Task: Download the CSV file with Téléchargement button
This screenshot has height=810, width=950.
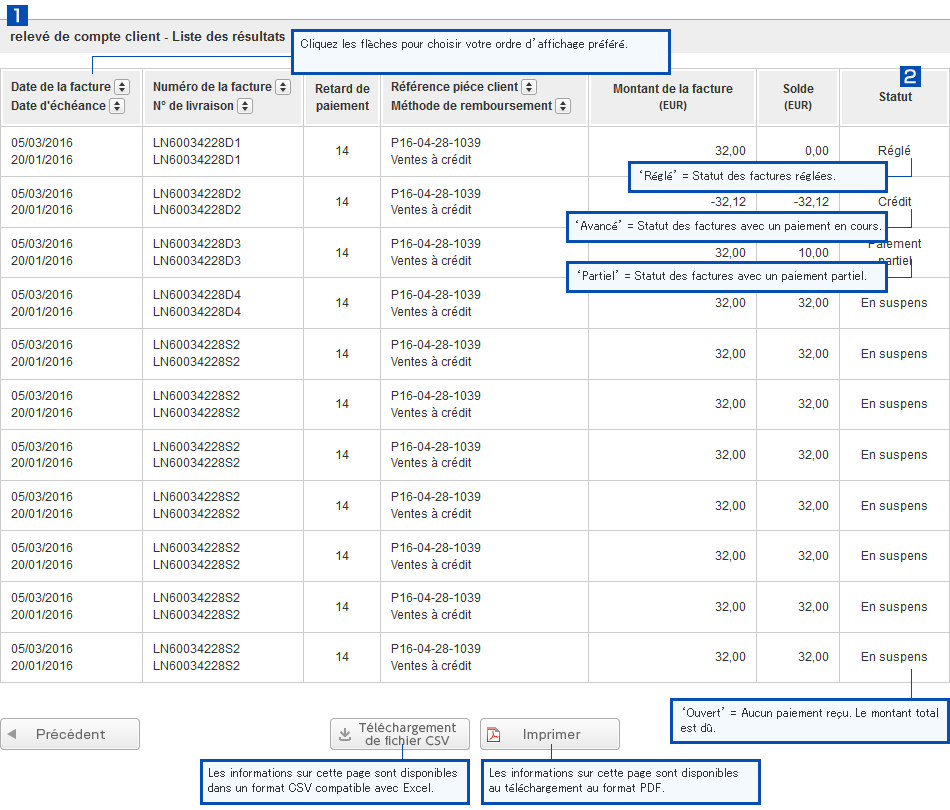Action: 400,734
